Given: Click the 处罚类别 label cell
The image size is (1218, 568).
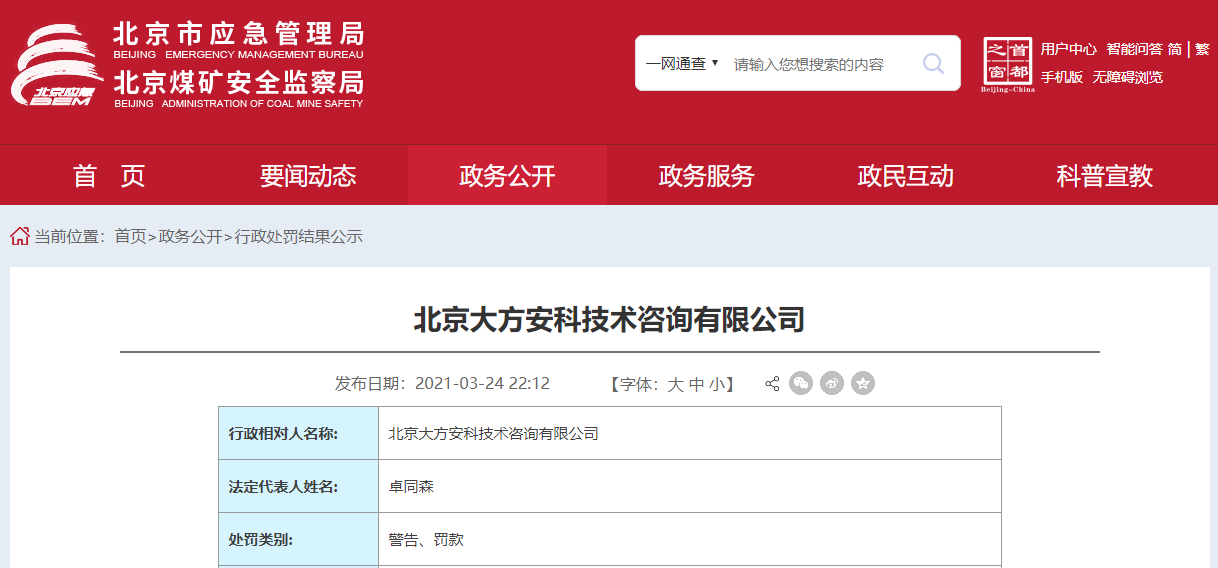Looking at the screenshot, I should (298, 539).
